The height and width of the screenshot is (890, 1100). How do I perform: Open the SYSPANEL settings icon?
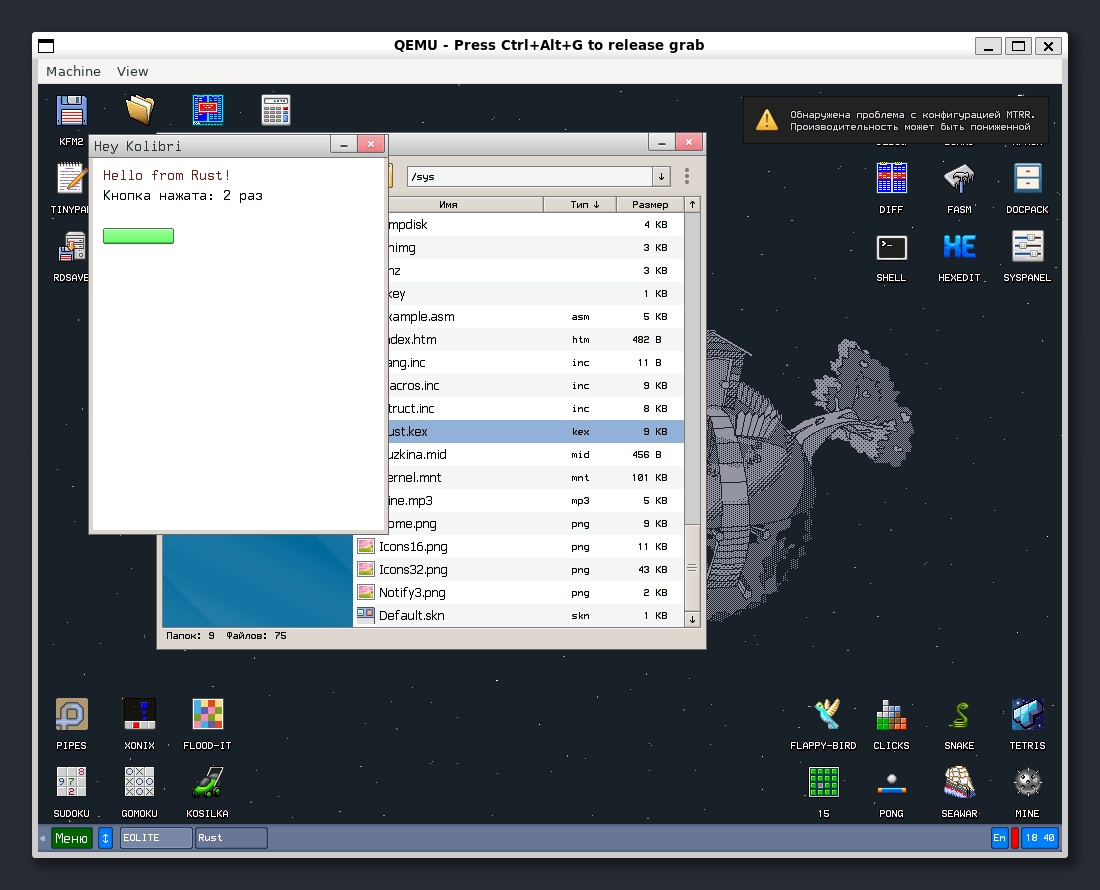click(1027, 248)
